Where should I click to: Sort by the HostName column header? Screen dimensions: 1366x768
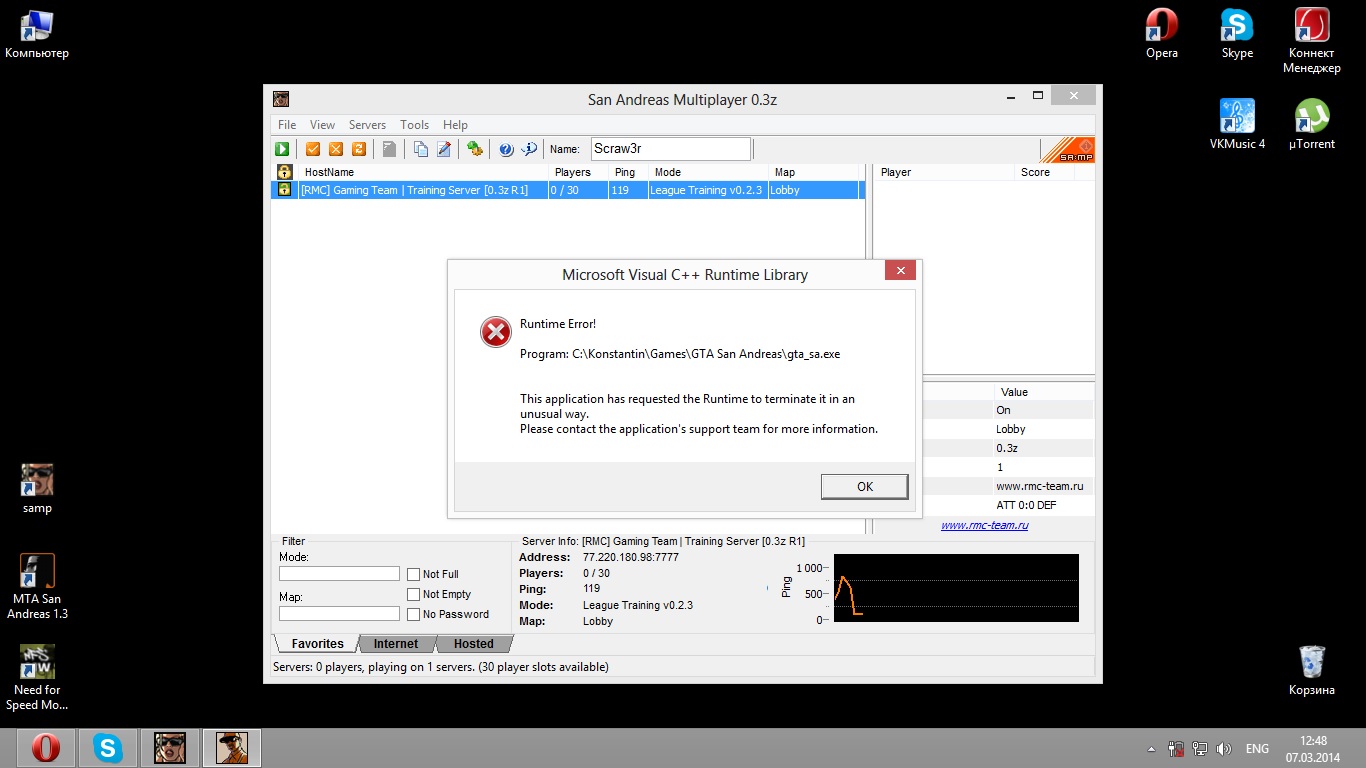(424, 172)
